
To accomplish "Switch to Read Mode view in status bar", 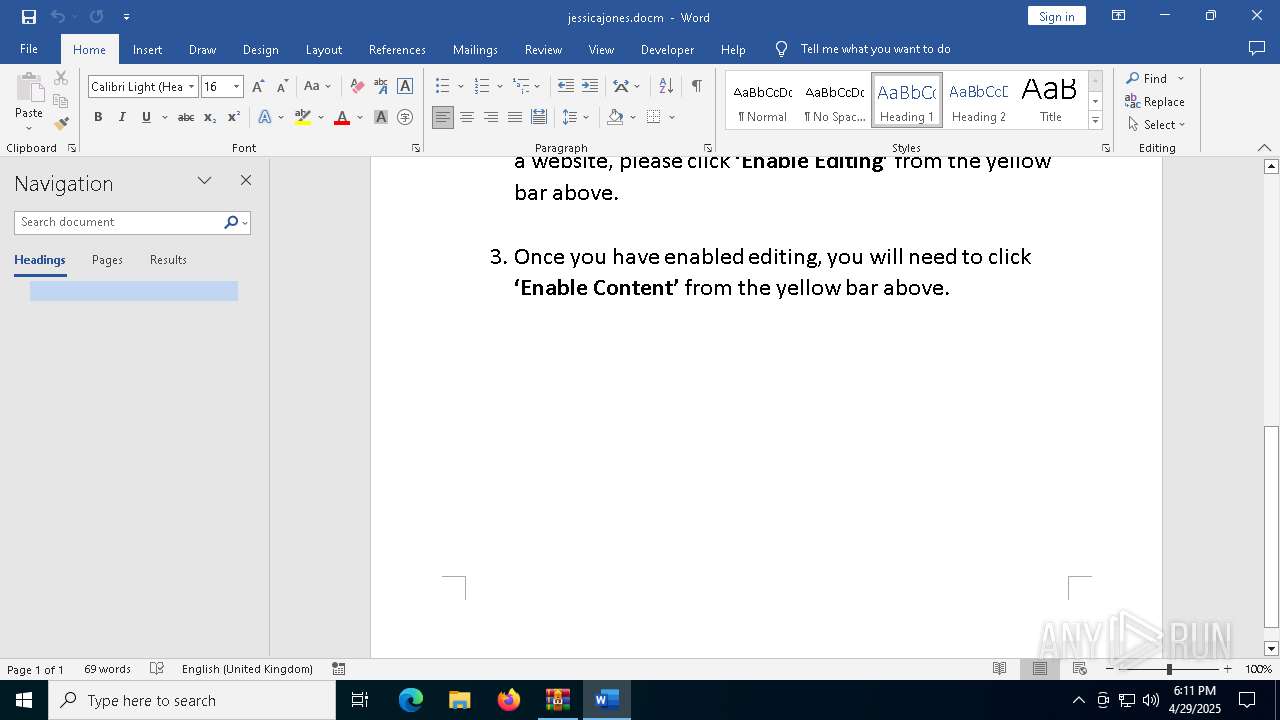I will 999,669.
